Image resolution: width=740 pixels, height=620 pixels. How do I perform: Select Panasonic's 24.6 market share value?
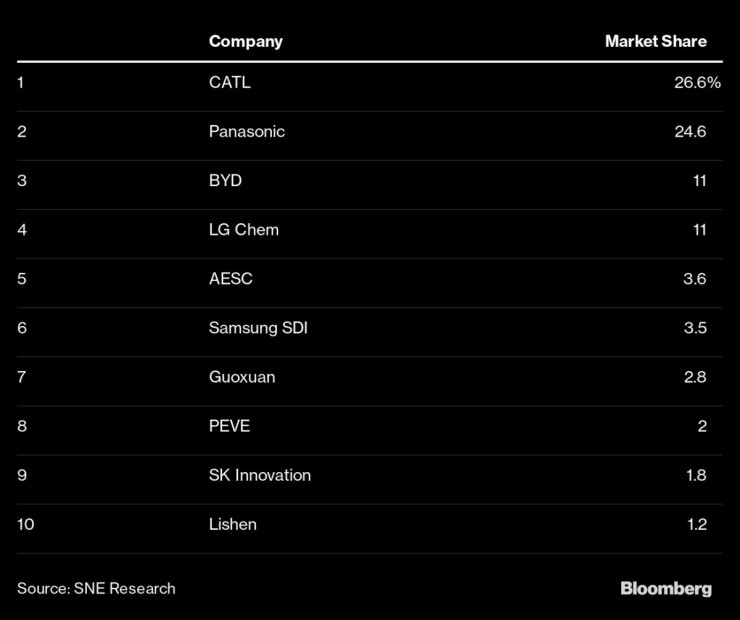pyautogui.click(x=689, y=132)
